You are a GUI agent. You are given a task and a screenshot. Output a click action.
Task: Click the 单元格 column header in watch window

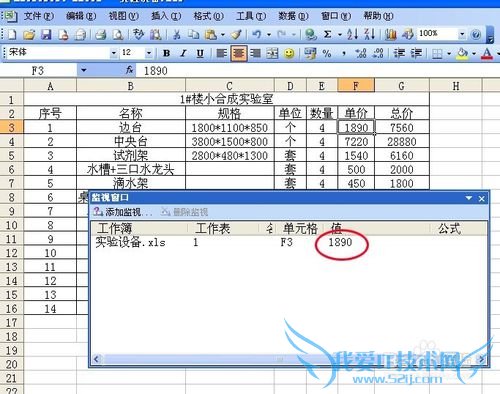300,228
